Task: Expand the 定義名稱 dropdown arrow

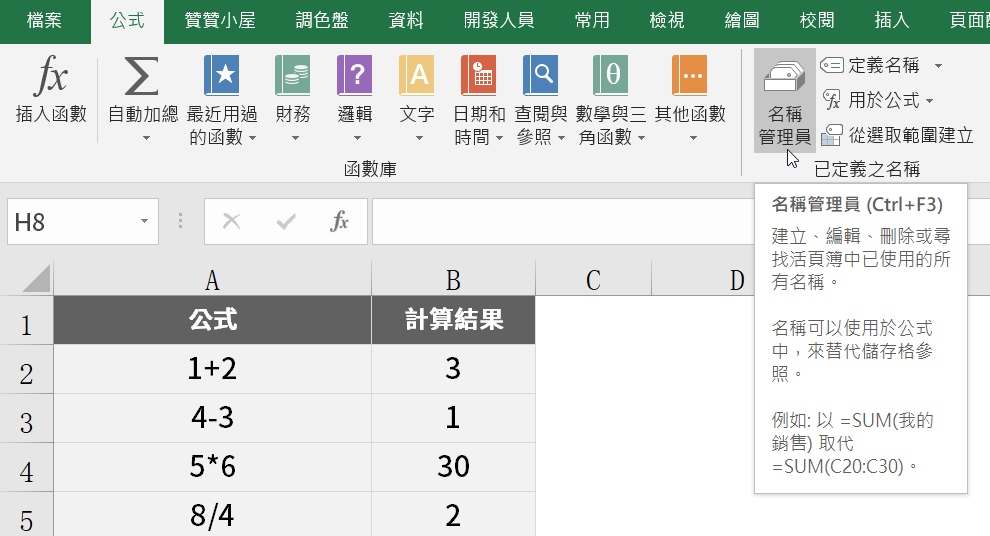Action: point(938,66)
